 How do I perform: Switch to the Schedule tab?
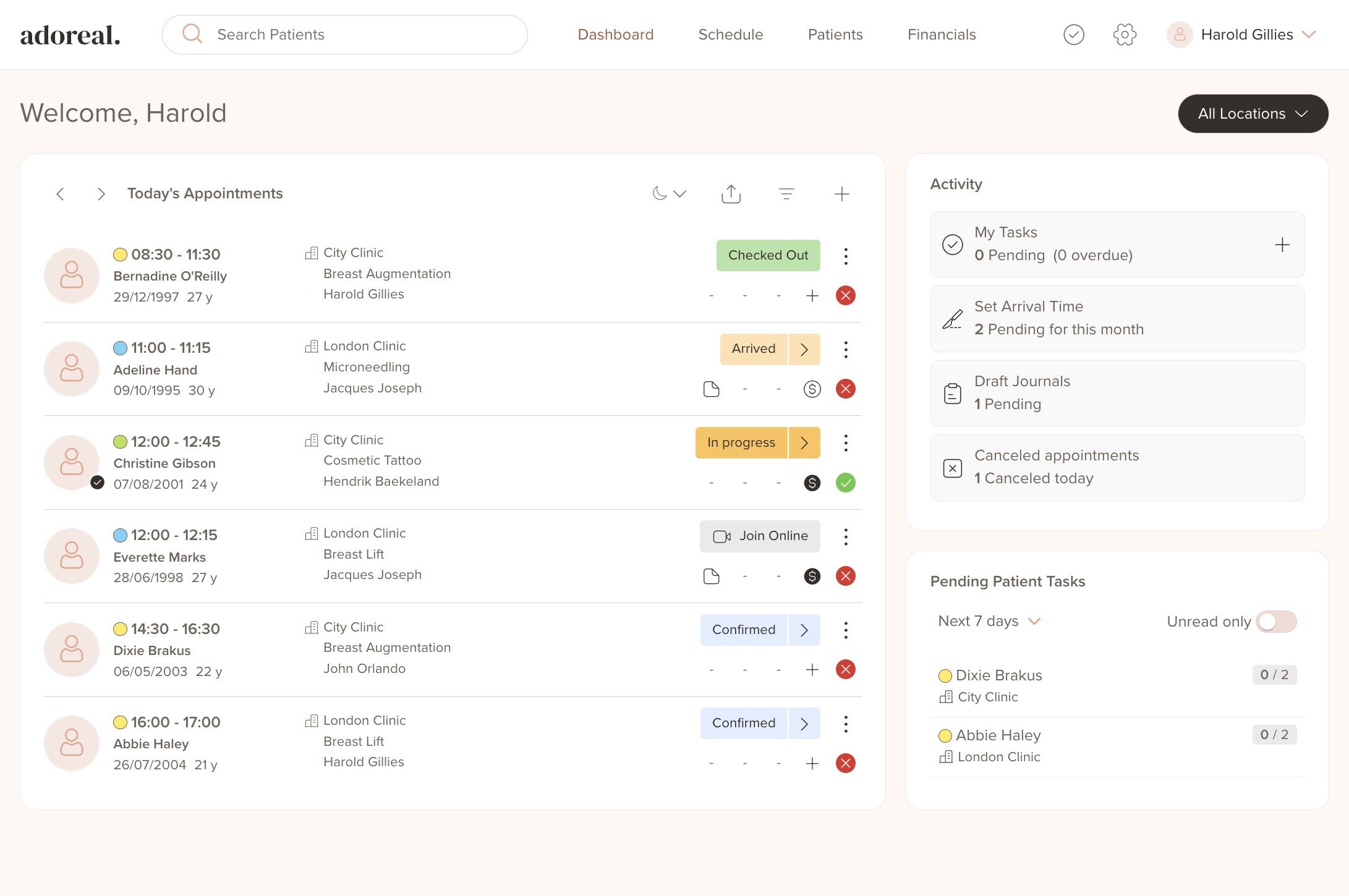click(730, 35)
